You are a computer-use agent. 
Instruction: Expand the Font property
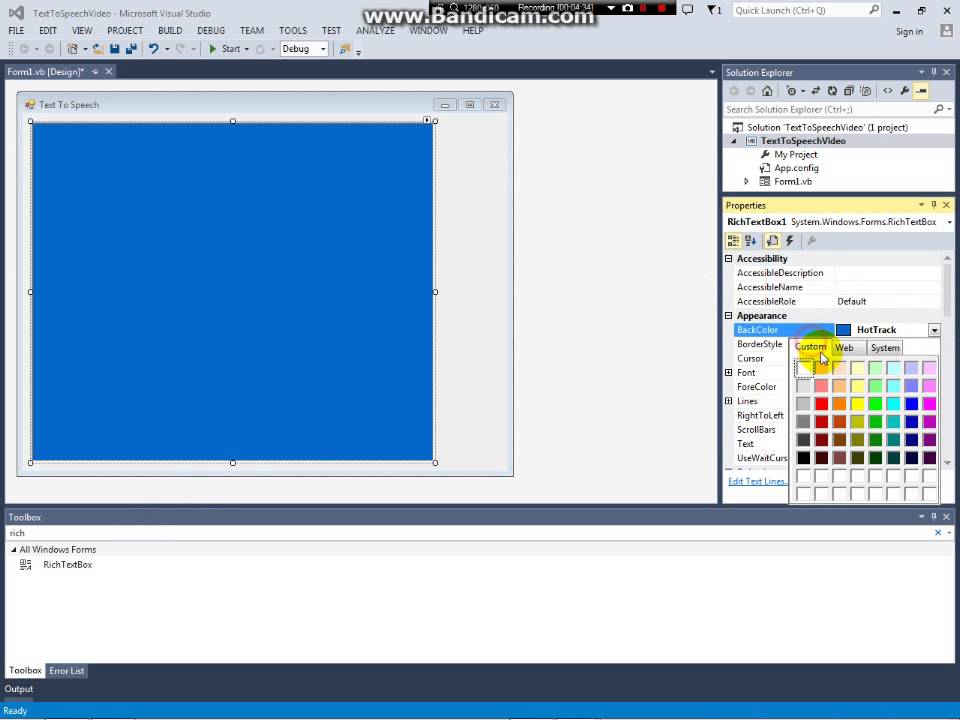point(729,372)
